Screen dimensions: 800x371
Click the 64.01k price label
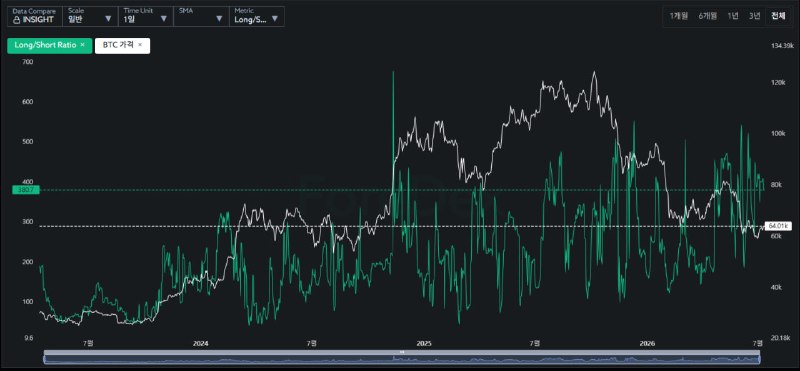coord(778,226)
